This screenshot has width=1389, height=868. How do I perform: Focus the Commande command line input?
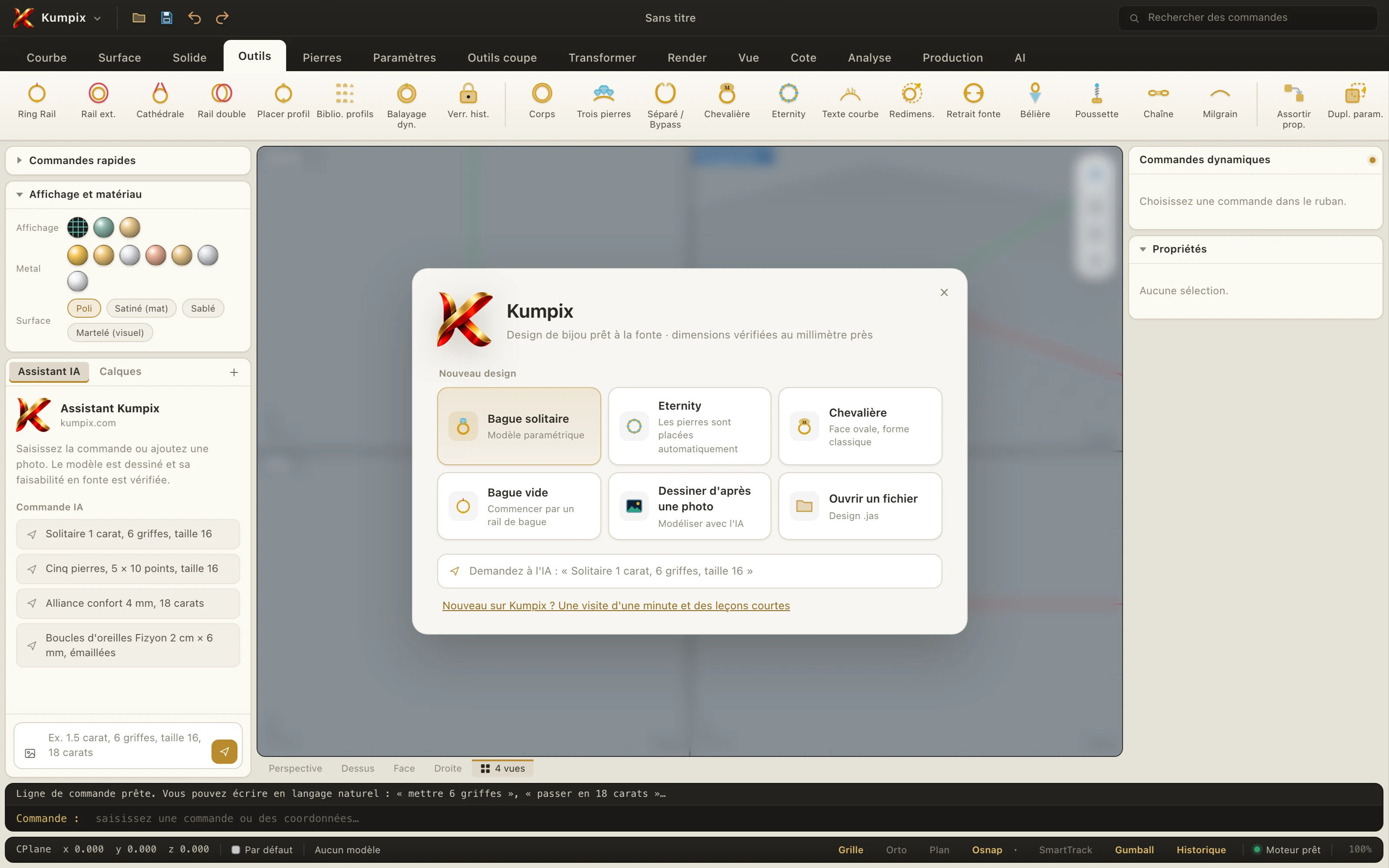point(694,818)
